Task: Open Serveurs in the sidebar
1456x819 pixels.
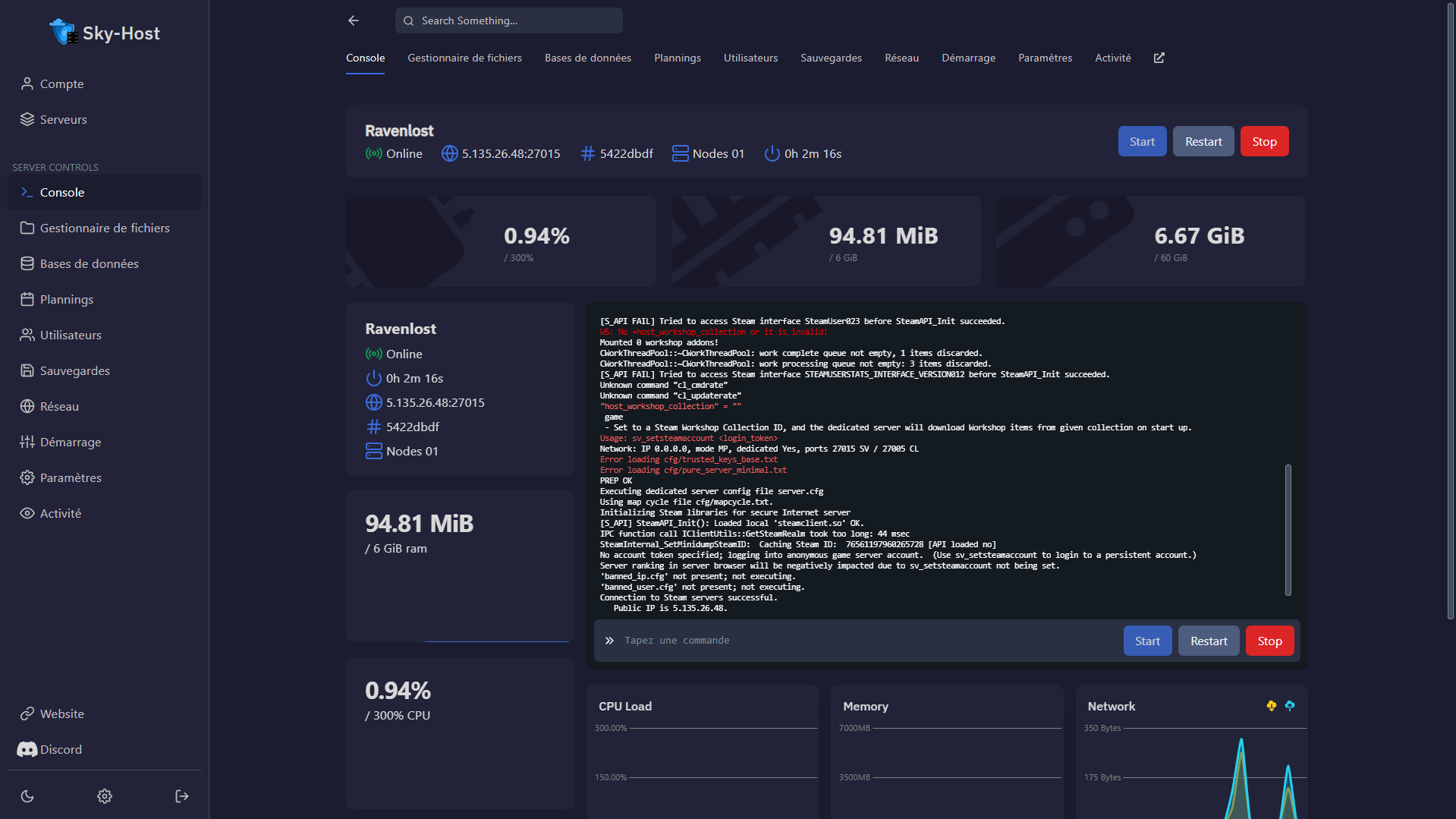Action: point(63,119)
